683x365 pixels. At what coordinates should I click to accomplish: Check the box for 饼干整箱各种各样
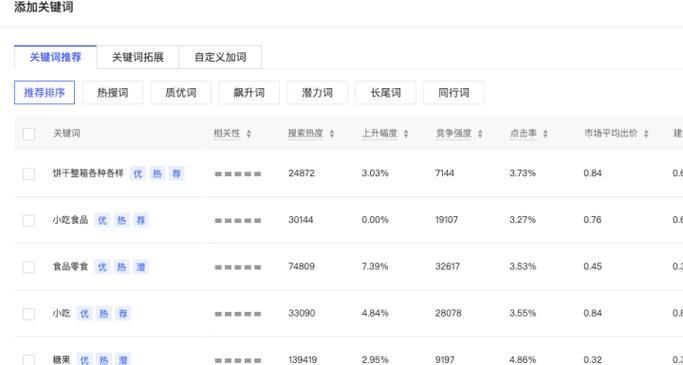point(29,174)
